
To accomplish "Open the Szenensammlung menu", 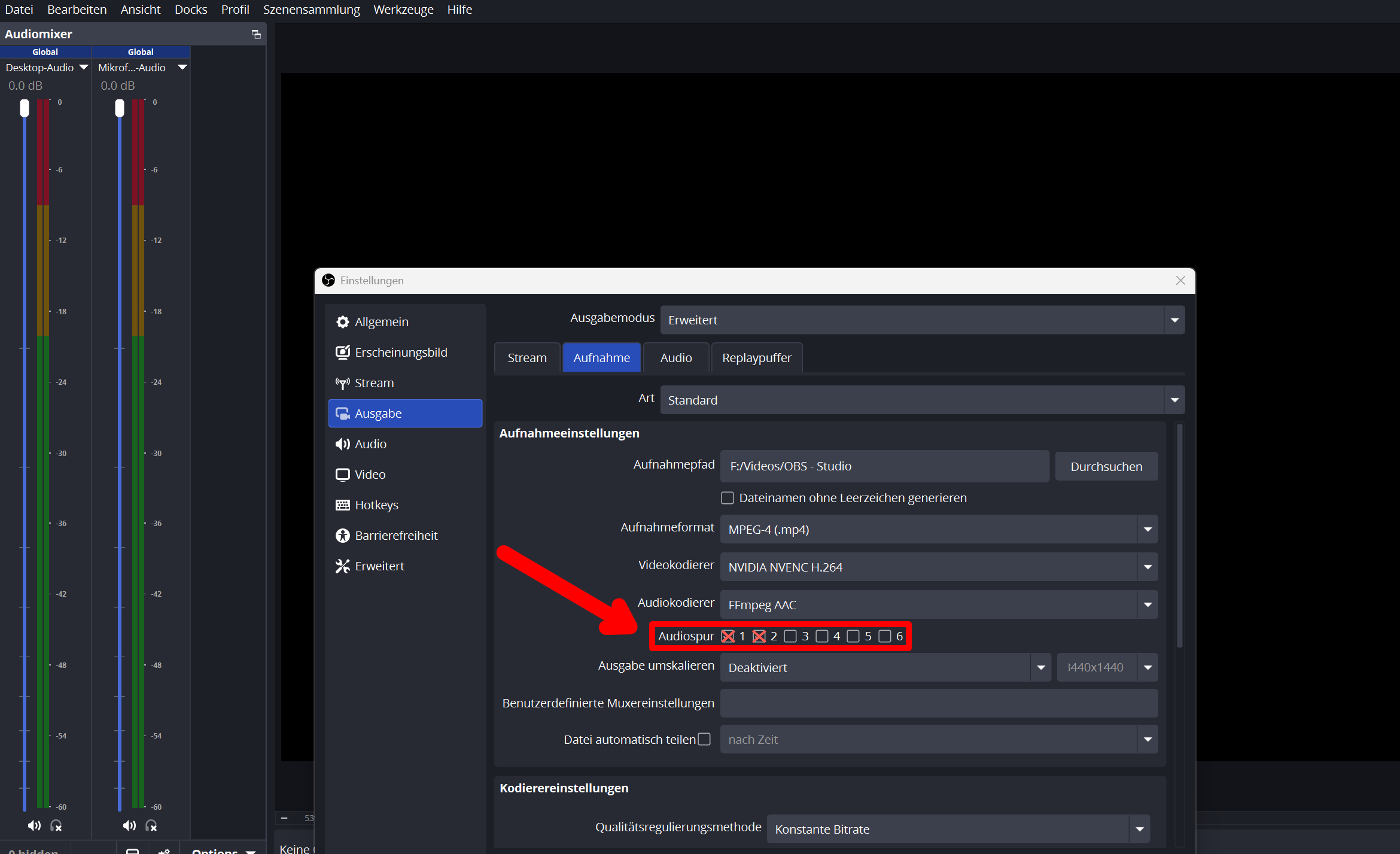I will (x=311, y=10).
